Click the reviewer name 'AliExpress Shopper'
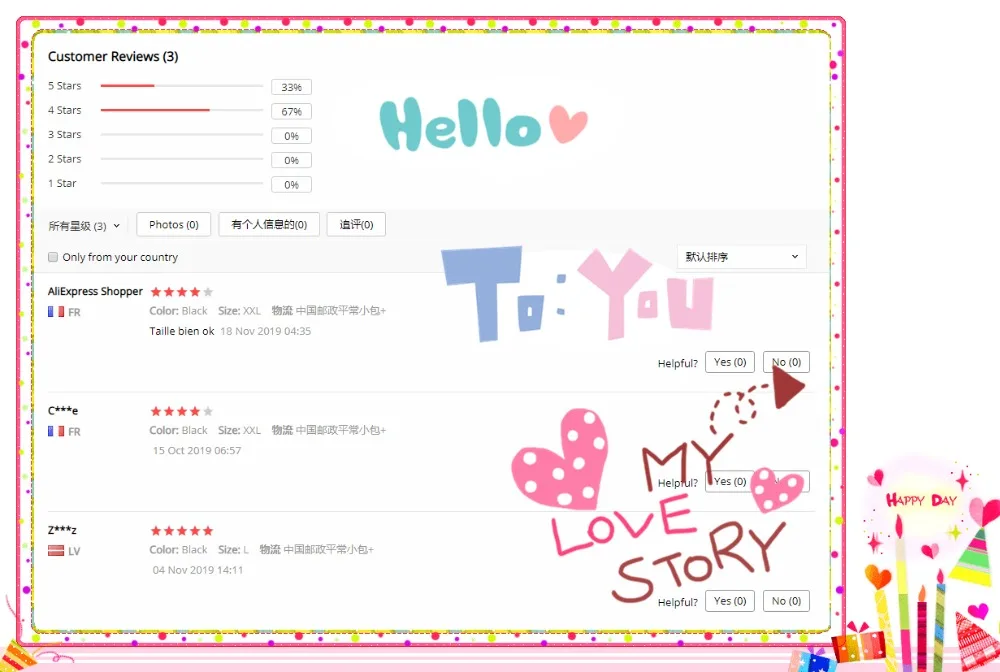The image size is (1000, 672). click(x=95, y=291)
